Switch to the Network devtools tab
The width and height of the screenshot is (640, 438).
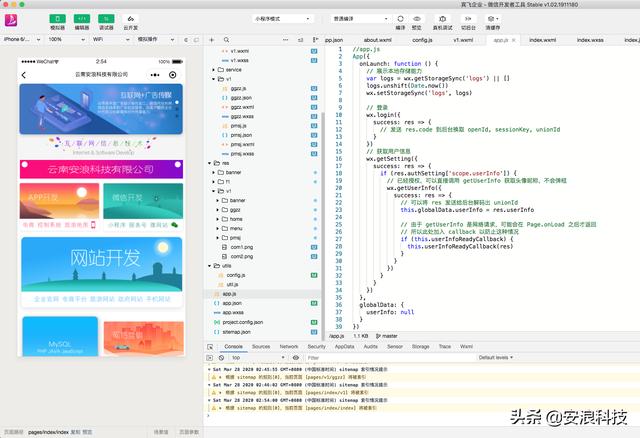pos(289,347)
